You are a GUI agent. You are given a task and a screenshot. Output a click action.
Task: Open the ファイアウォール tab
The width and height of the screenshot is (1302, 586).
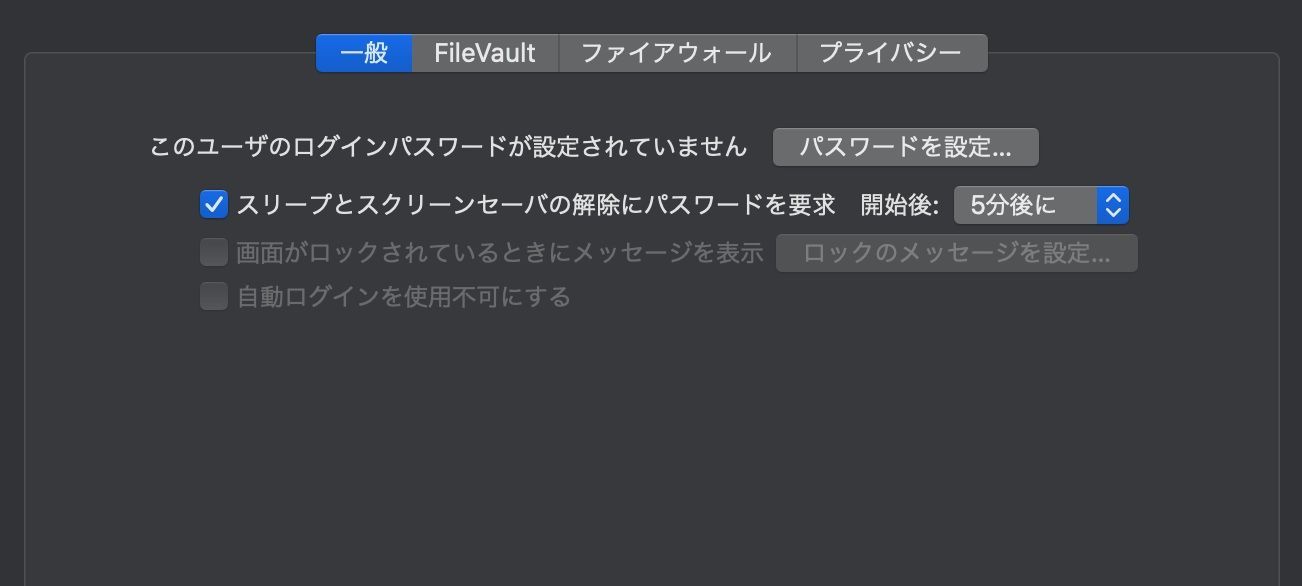(x=677, y=53)
